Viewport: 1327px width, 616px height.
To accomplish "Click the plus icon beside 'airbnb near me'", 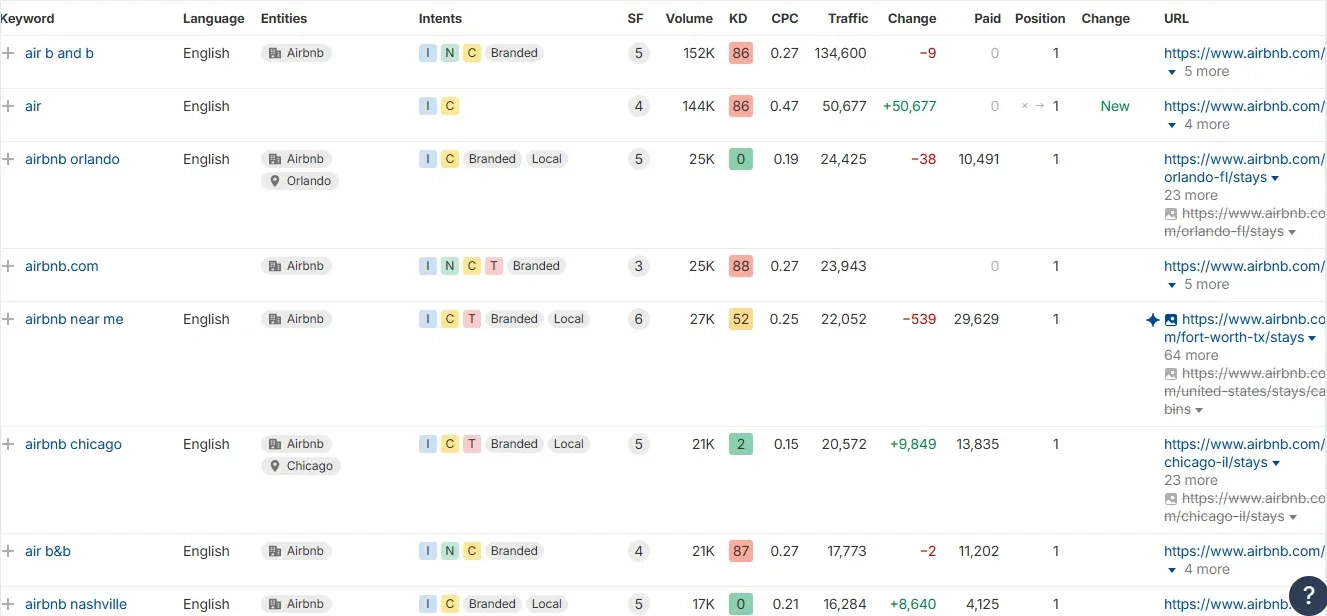I will (8, 319).
